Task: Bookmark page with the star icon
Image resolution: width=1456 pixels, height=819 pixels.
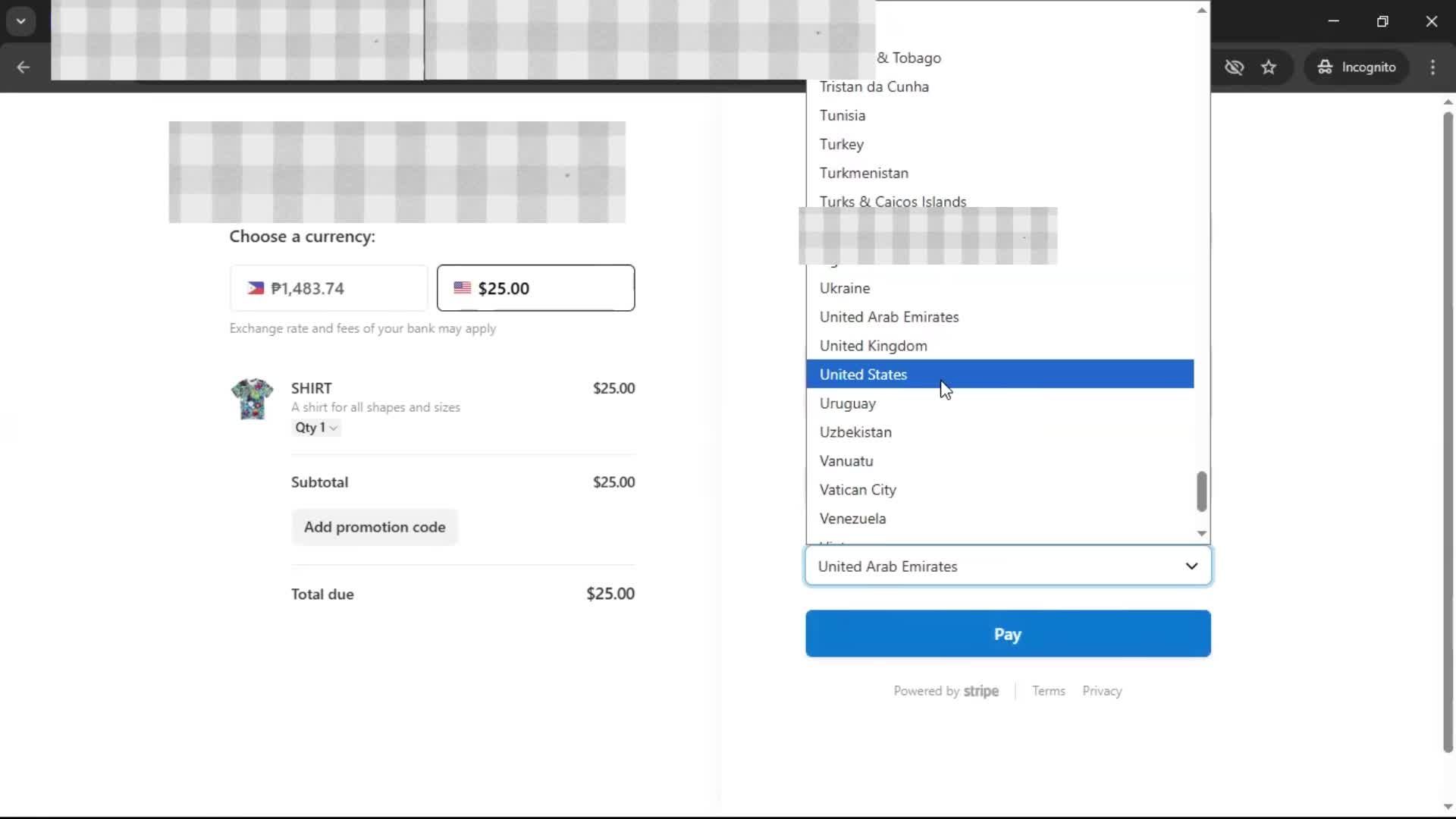Action: [x=1269, y=67]
